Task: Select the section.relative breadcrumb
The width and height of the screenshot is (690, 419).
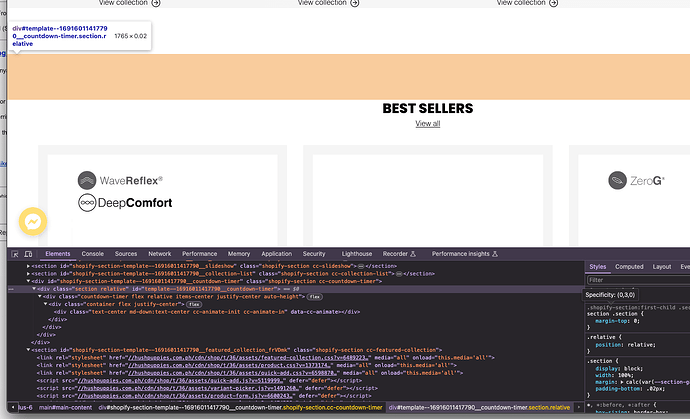Action: tap(479, 408)
